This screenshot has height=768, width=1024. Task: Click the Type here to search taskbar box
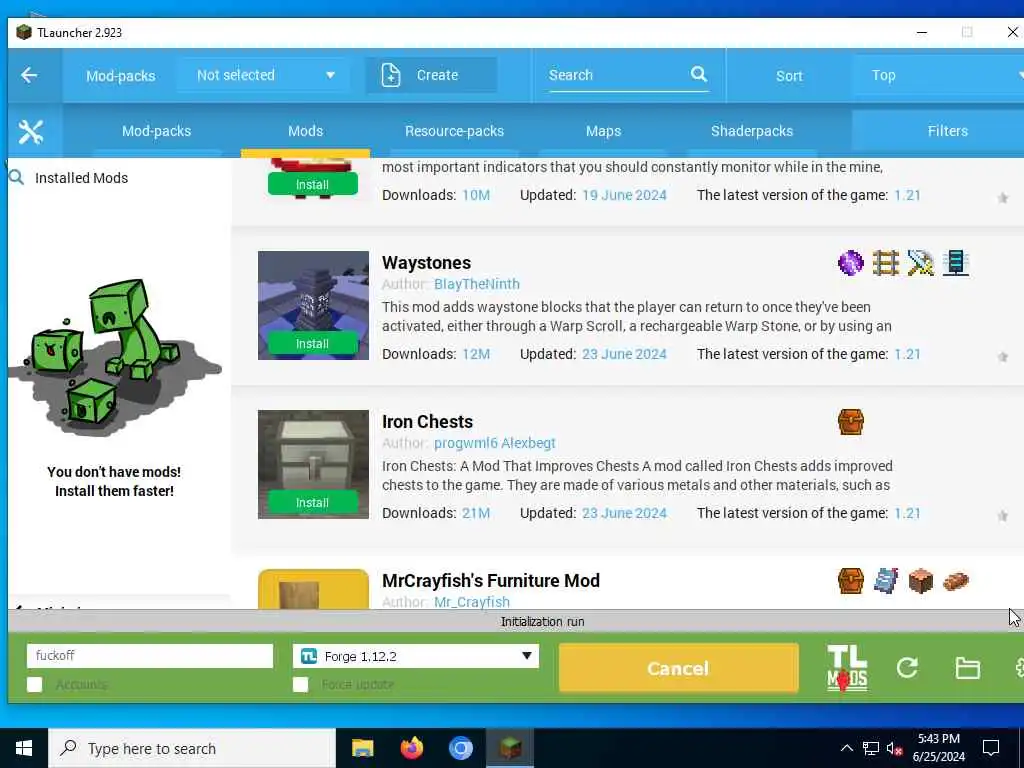click(192, 748)
